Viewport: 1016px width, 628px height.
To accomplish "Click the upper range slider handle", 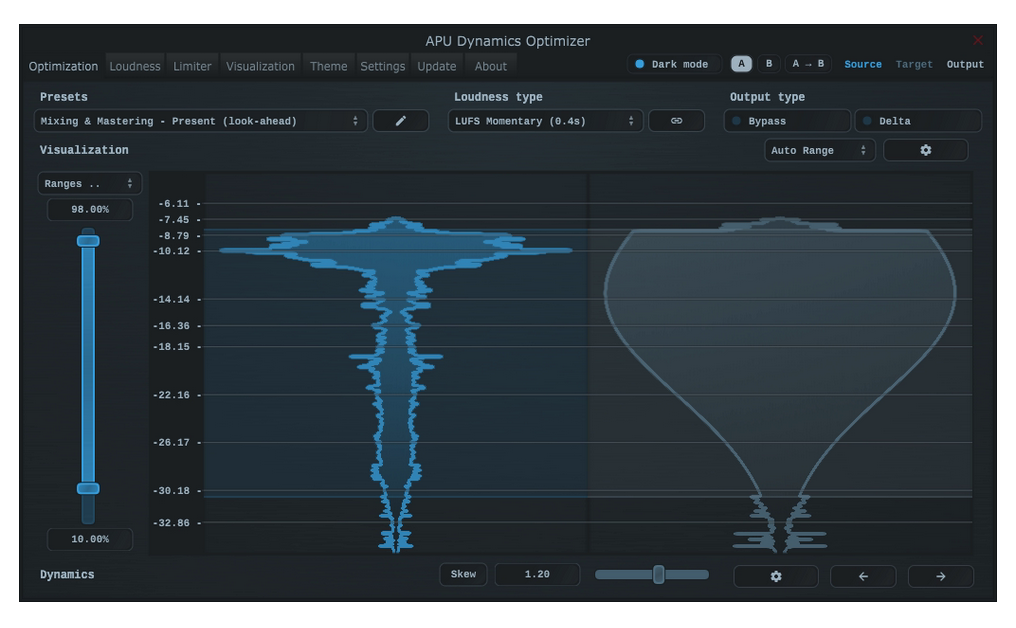I will click(x=88, y=241).
